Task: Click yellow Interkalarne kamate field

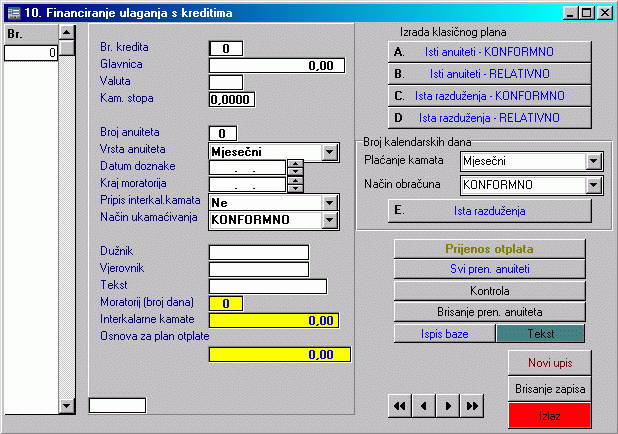Action: (274, 320)
